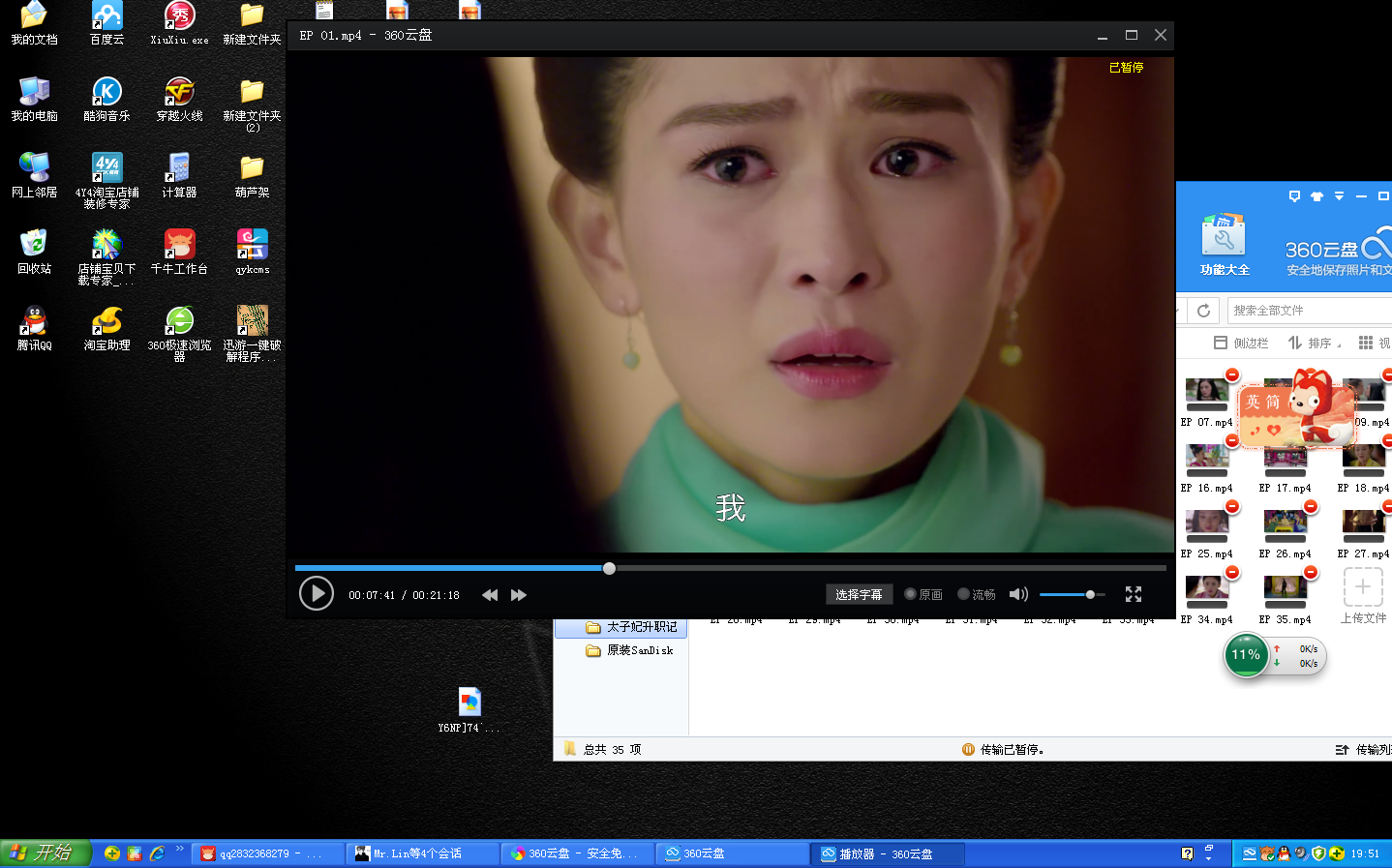The height and width of the screenshot is (868, 1392).
Task: Open the feedback message icon in 360云盘 title
Action: pyautogui.click(x=1294, y=196)
